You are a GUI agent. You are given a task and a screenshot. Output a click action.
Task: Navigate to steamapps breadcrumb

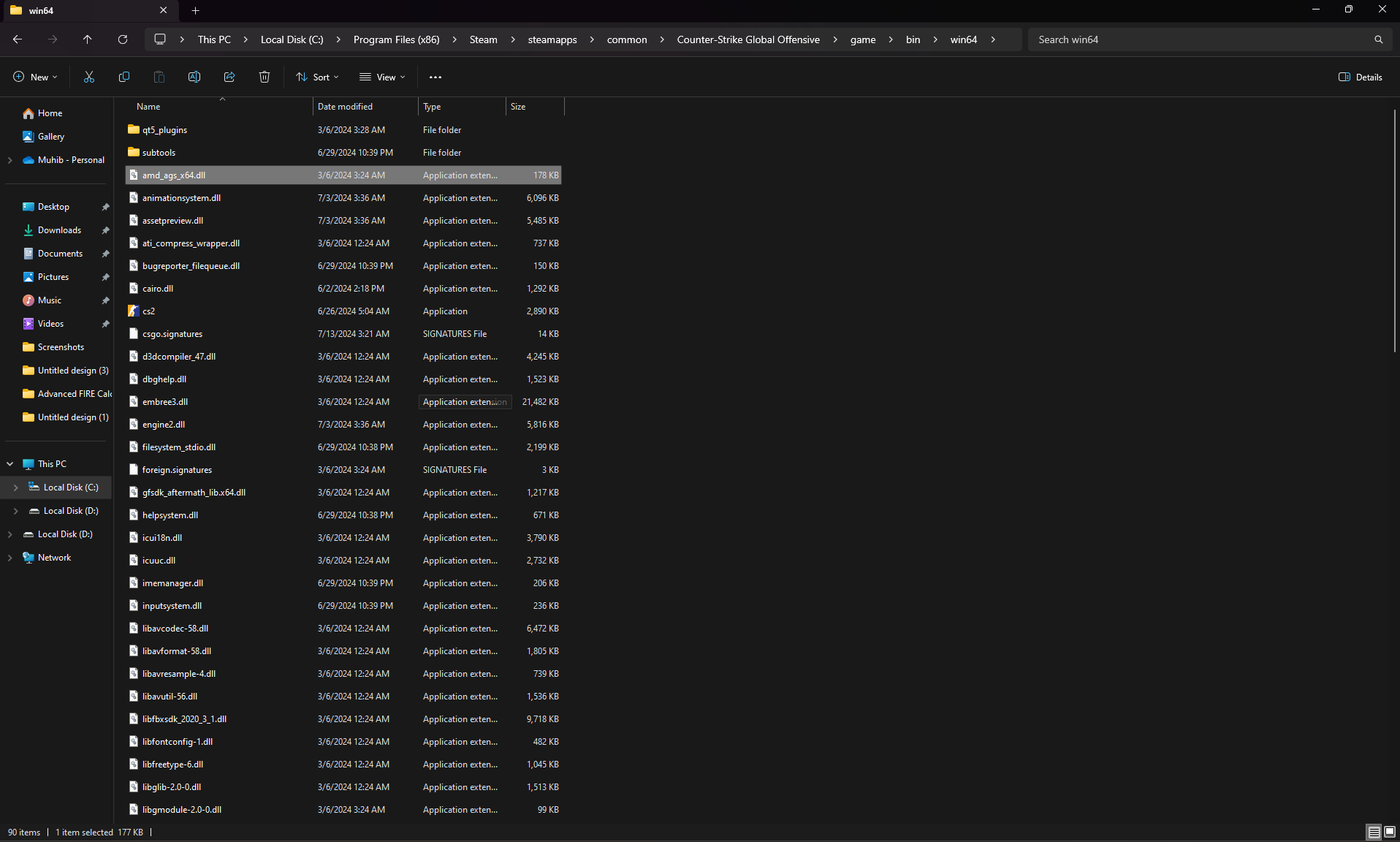click(x=552, y=39)
